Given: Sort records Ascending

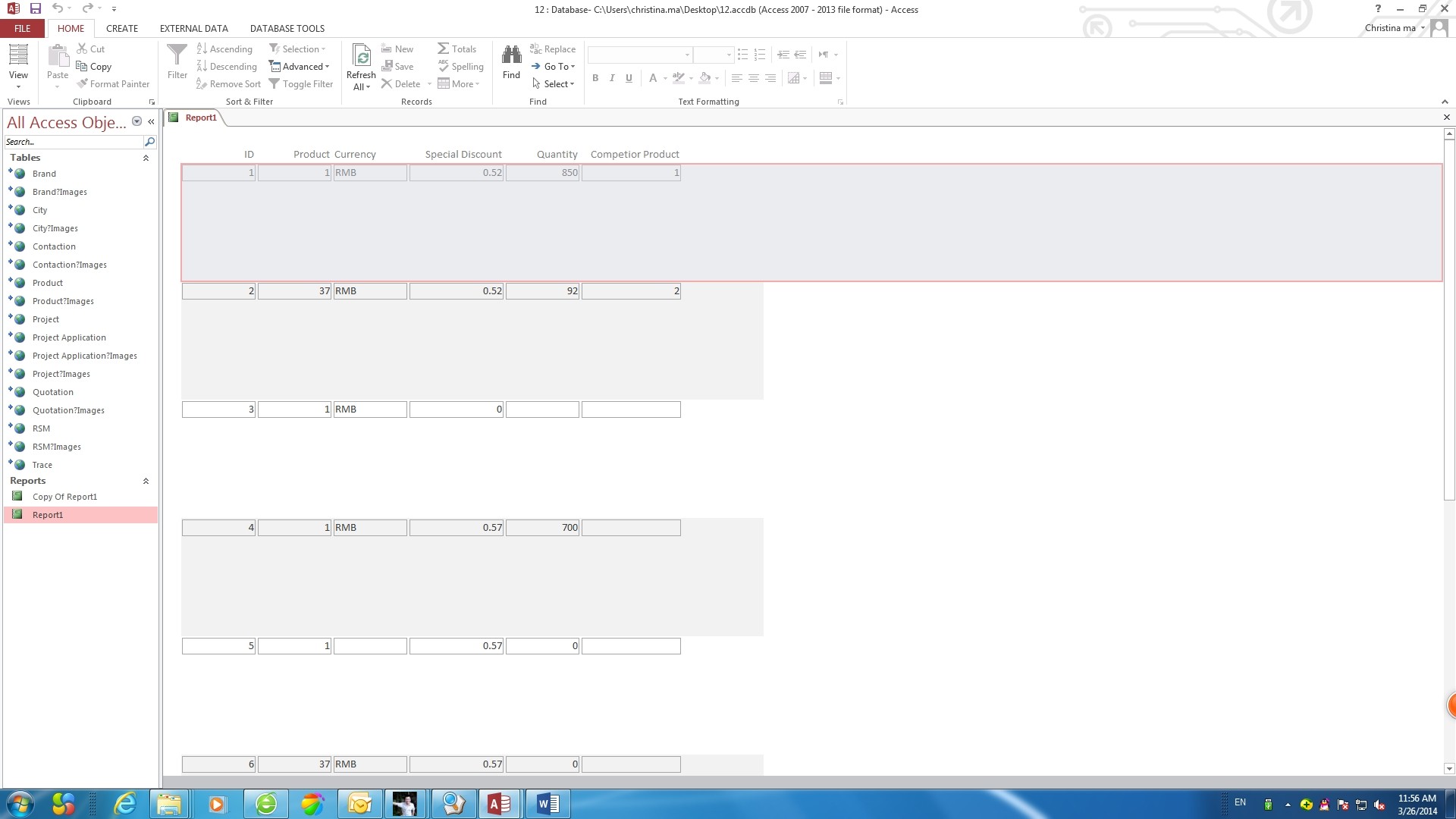Looking at the screenshot, I should tap(224, 49).
